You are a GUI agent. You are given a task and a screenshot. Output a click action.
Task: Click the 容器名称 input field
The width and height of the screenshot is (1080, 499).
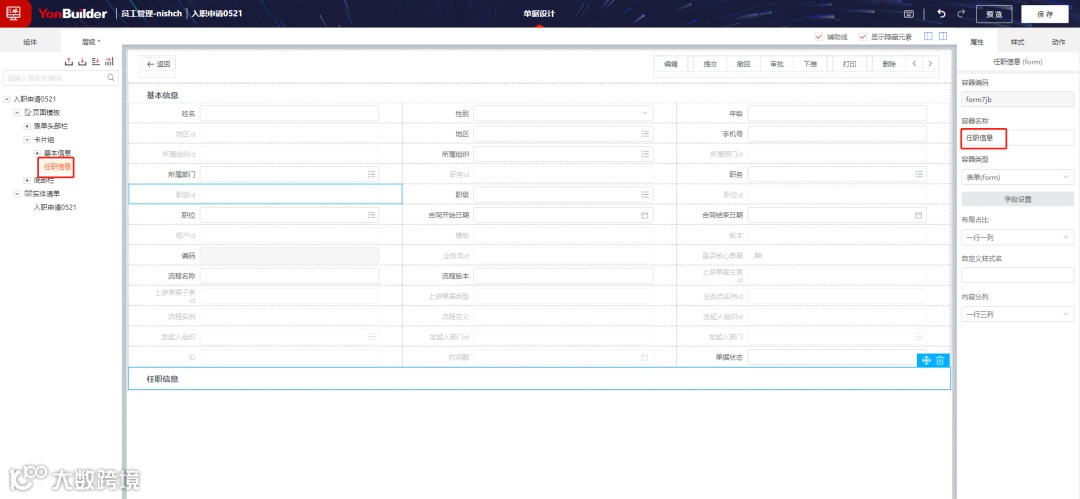[x=1017, y=139]
